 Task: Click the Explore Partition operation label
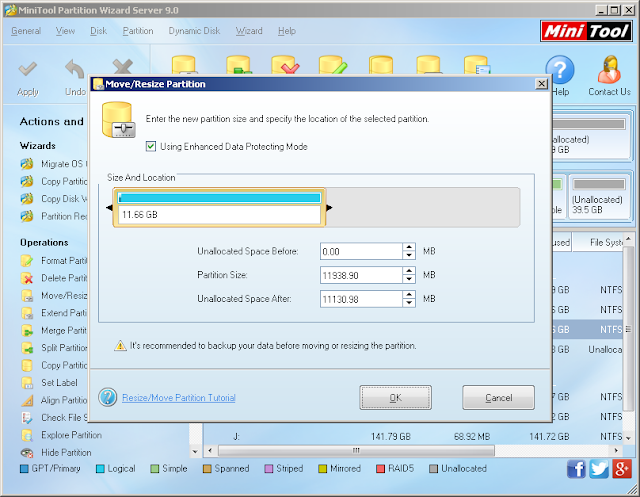(71, 435)
